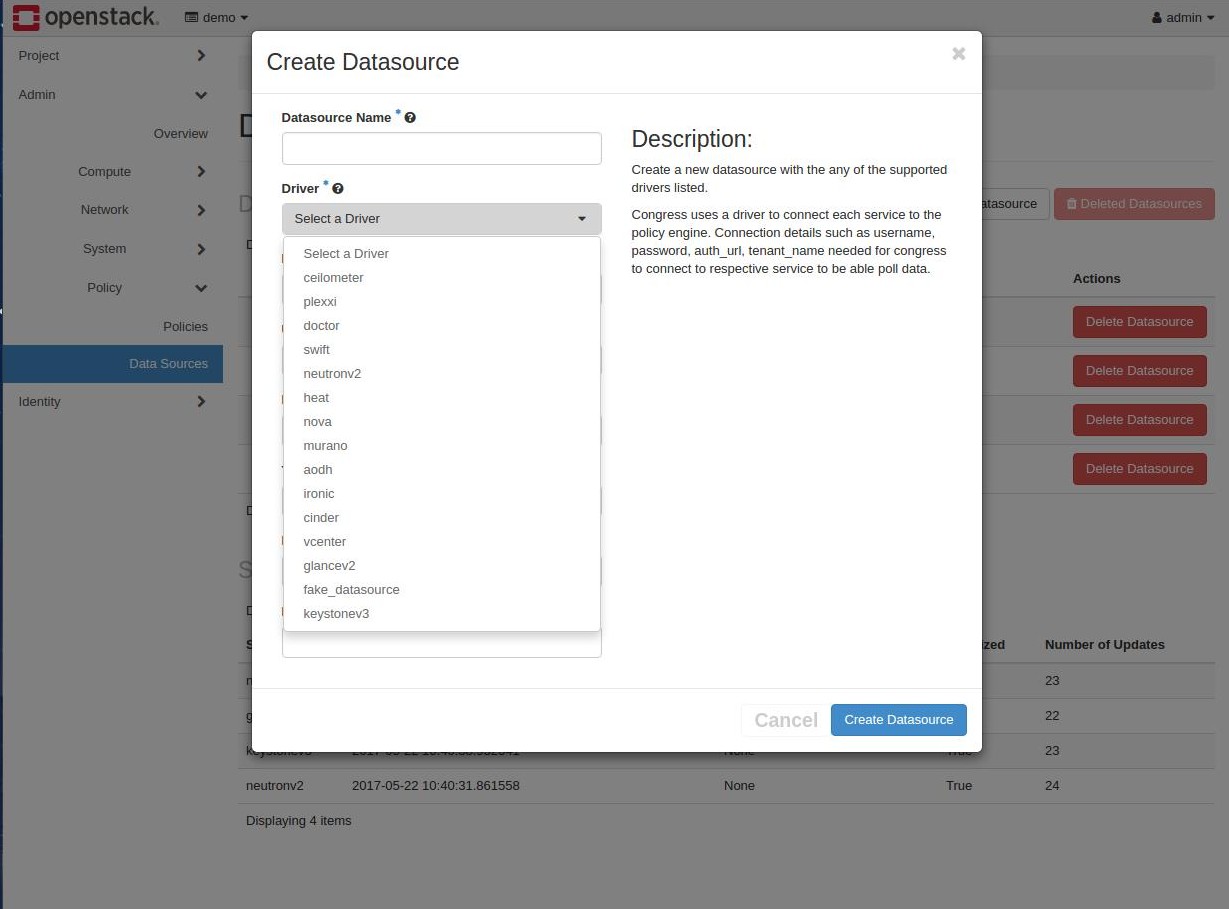The height and width of the screenshot is (909, 1229).
Task: Click the second Delete Datasource button
Action: (x=1140, y=371)
